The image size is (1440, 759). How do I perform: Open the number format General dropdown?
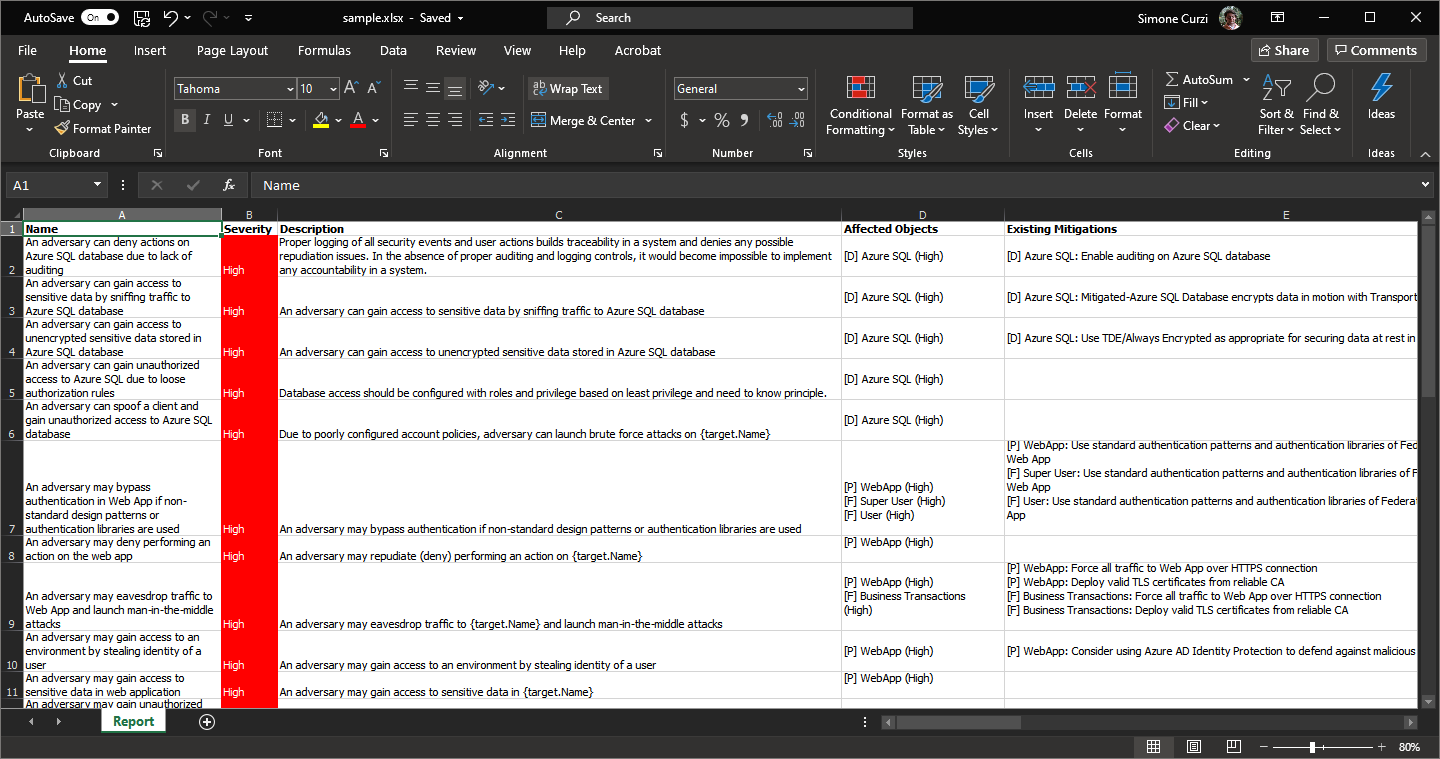(801, 89)
